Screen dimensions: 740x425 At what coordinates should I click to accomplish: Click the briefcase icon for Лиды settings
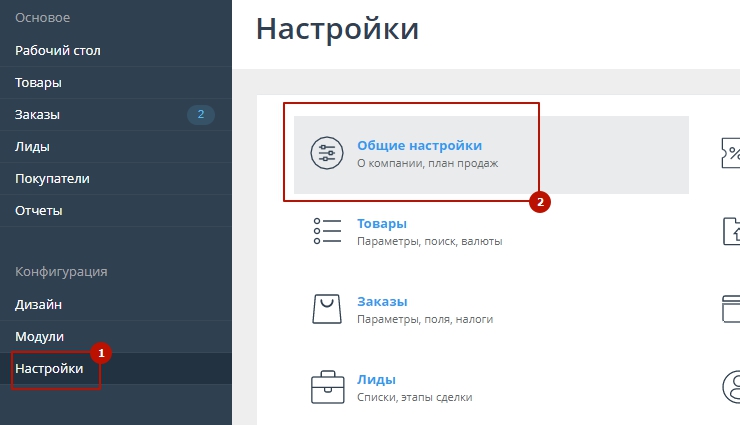(x=327, y=386)
